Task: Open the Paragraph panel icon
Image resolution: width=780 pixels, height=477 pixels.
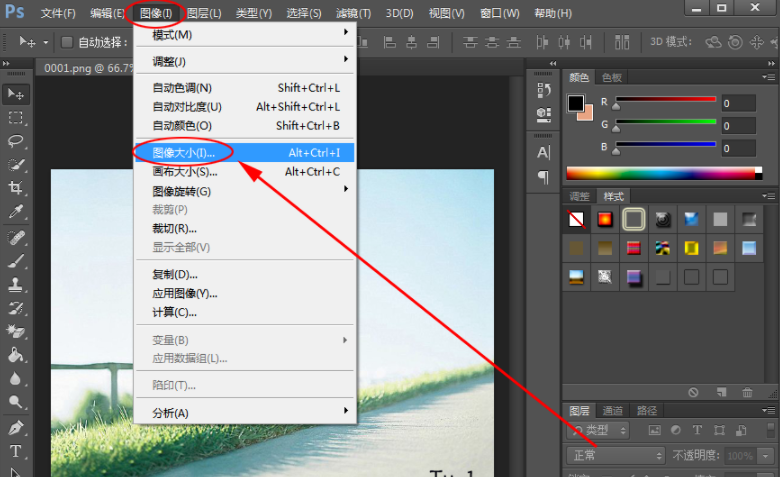Action: pyautogui.click(x=544, y=177)
